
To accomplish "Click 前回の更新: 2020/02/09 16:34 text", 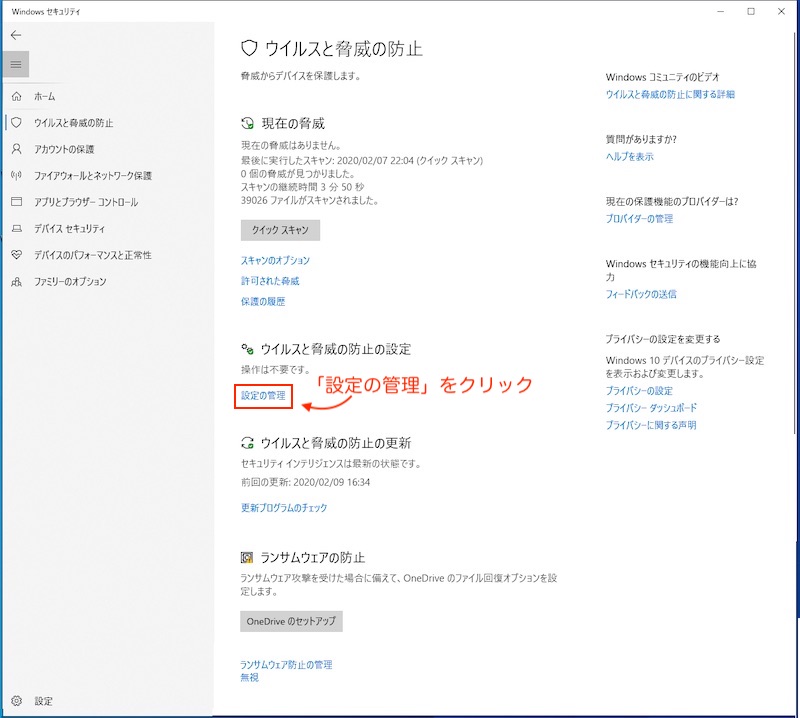I will 305,482.
